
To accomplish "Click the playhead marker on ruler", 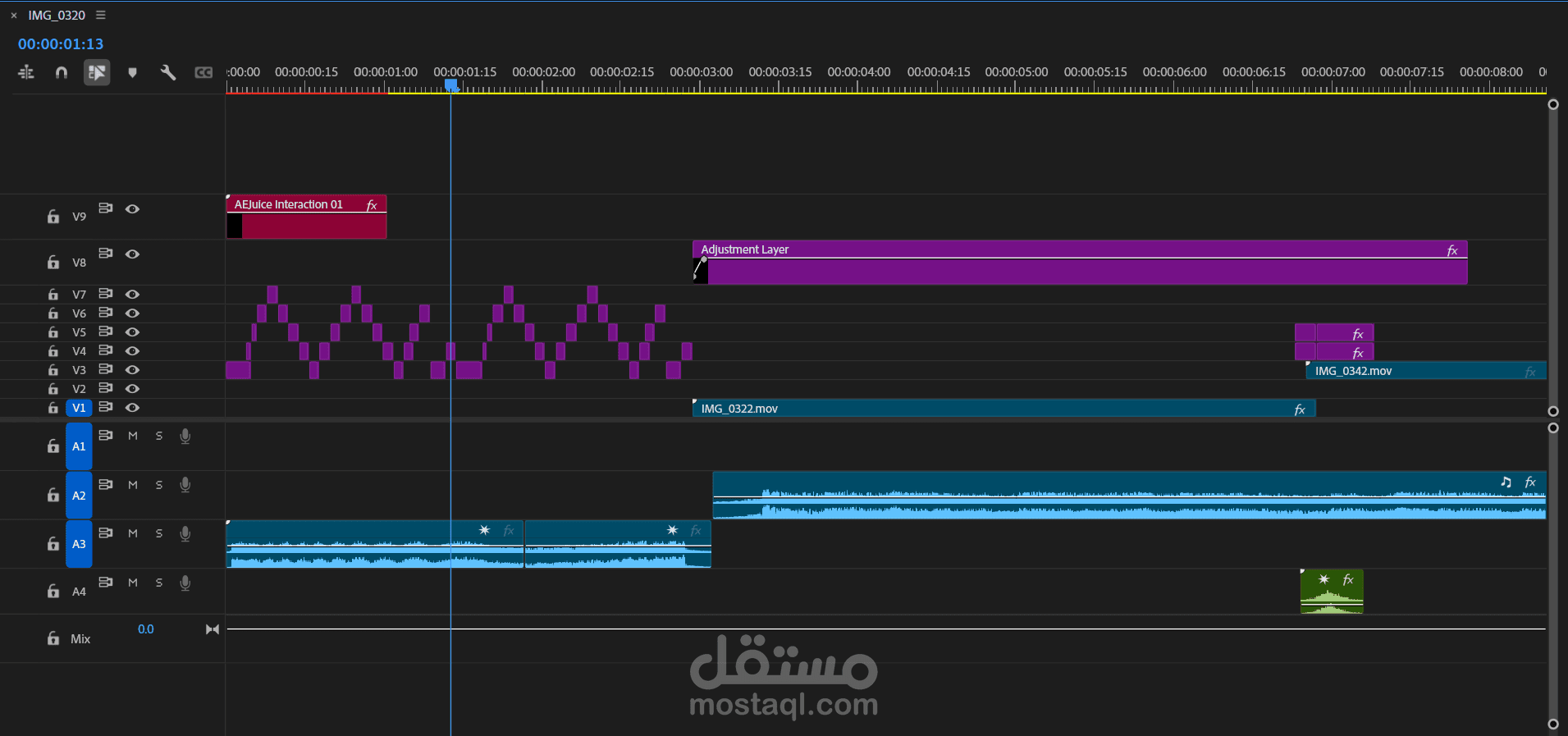I will (451, 85).
